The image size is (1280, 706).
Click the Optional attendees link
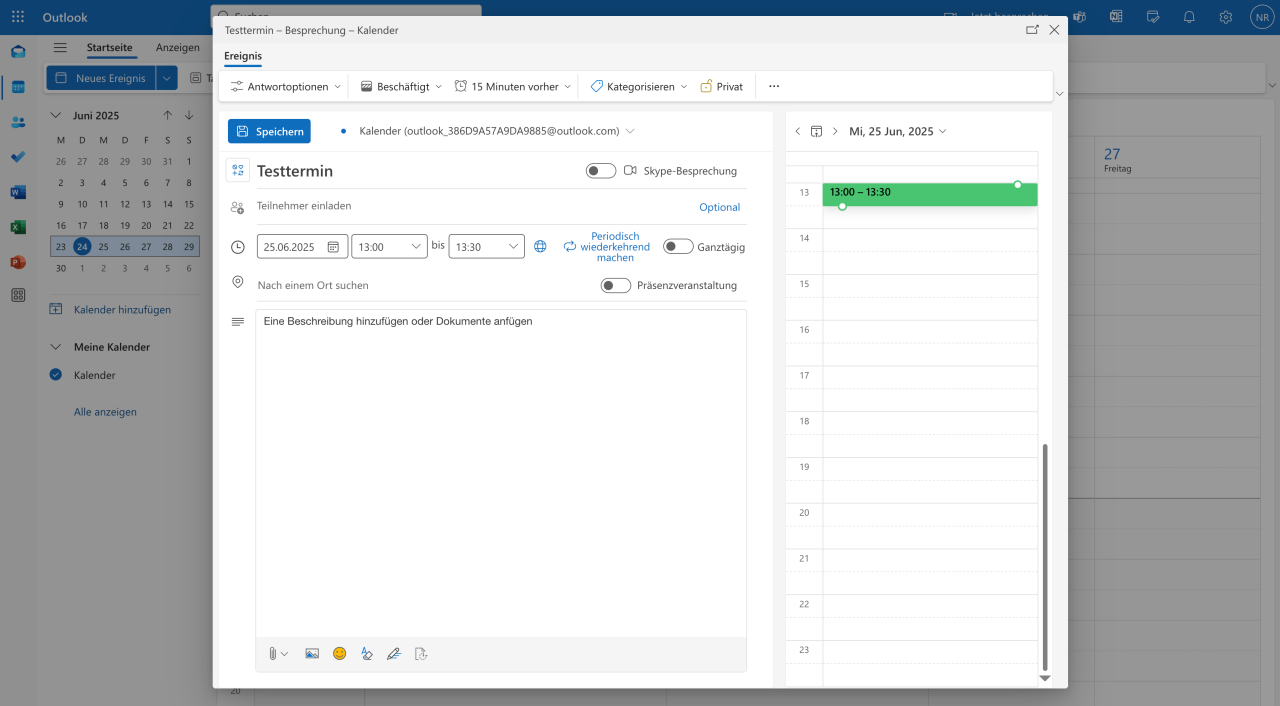[x=720, y=207]
